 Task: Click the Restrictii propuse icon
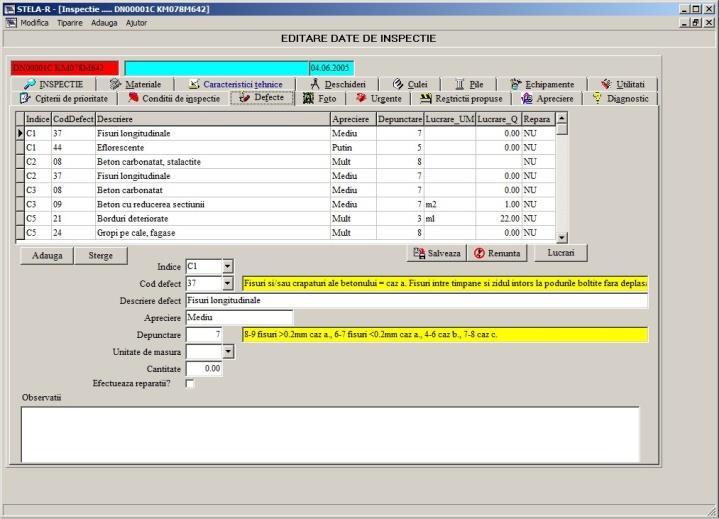point(426,98)
